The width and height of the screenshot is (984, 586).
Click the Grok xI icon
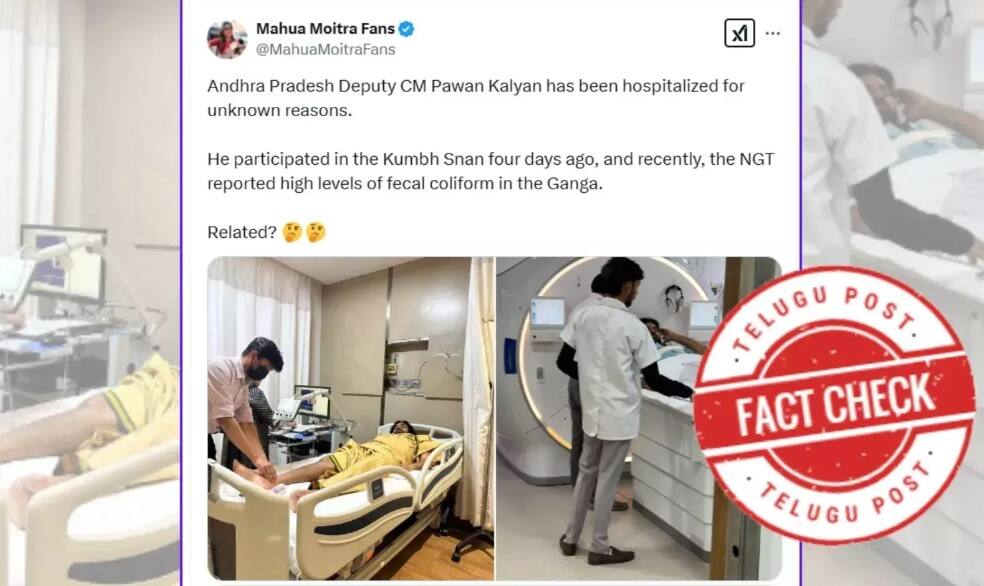coord(739,33)
